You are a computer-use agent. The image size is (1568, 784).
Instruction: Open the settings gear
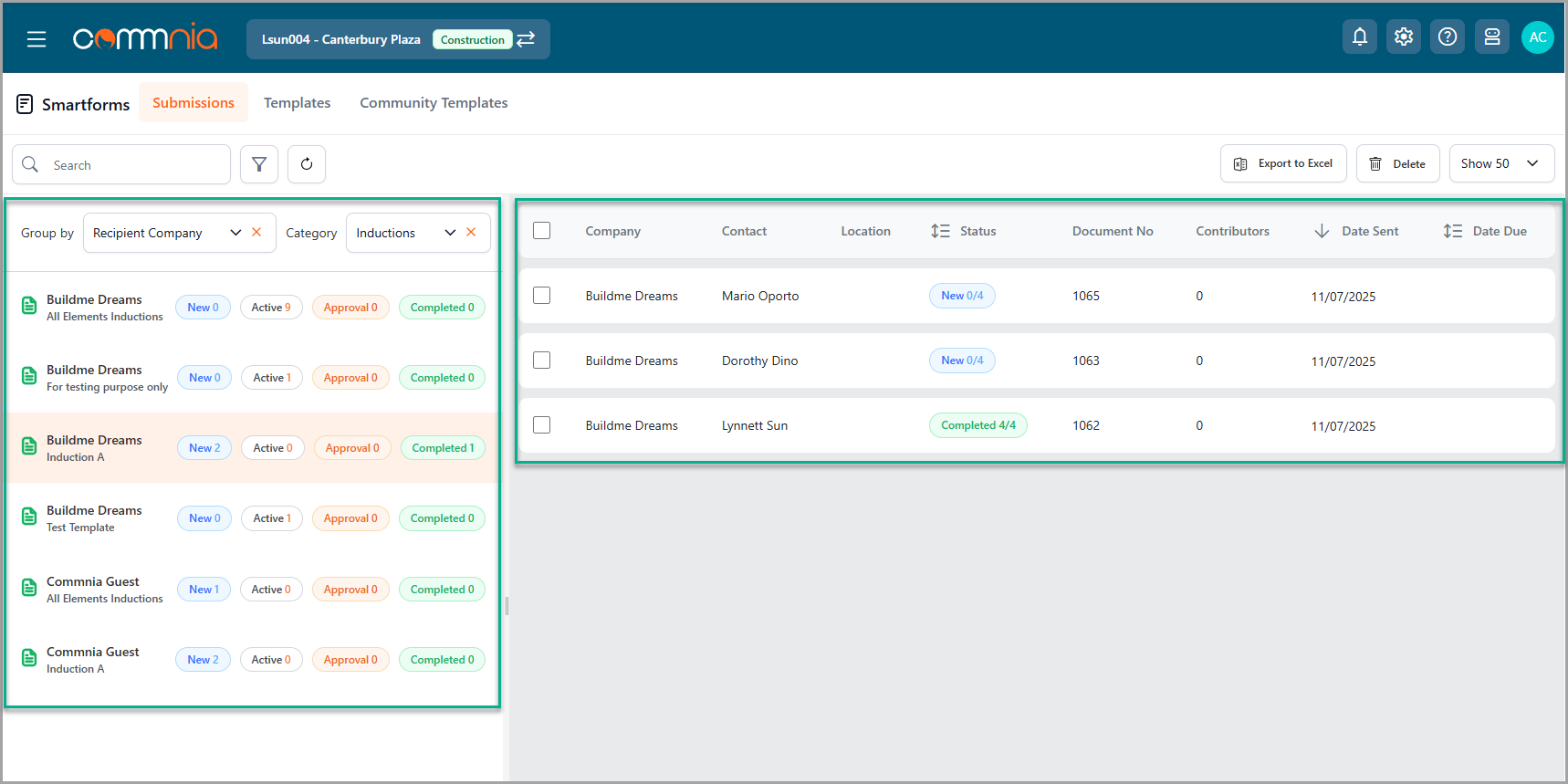(1404, 37)
